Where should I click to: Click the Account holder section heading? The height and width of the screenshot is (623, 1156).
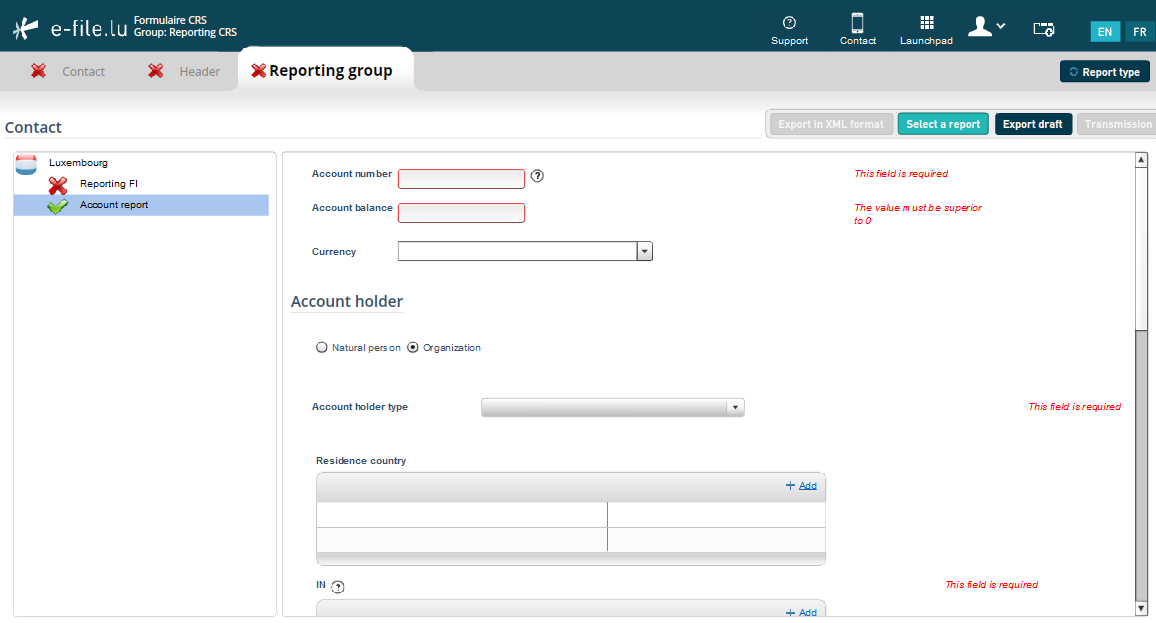click(347, 302)
